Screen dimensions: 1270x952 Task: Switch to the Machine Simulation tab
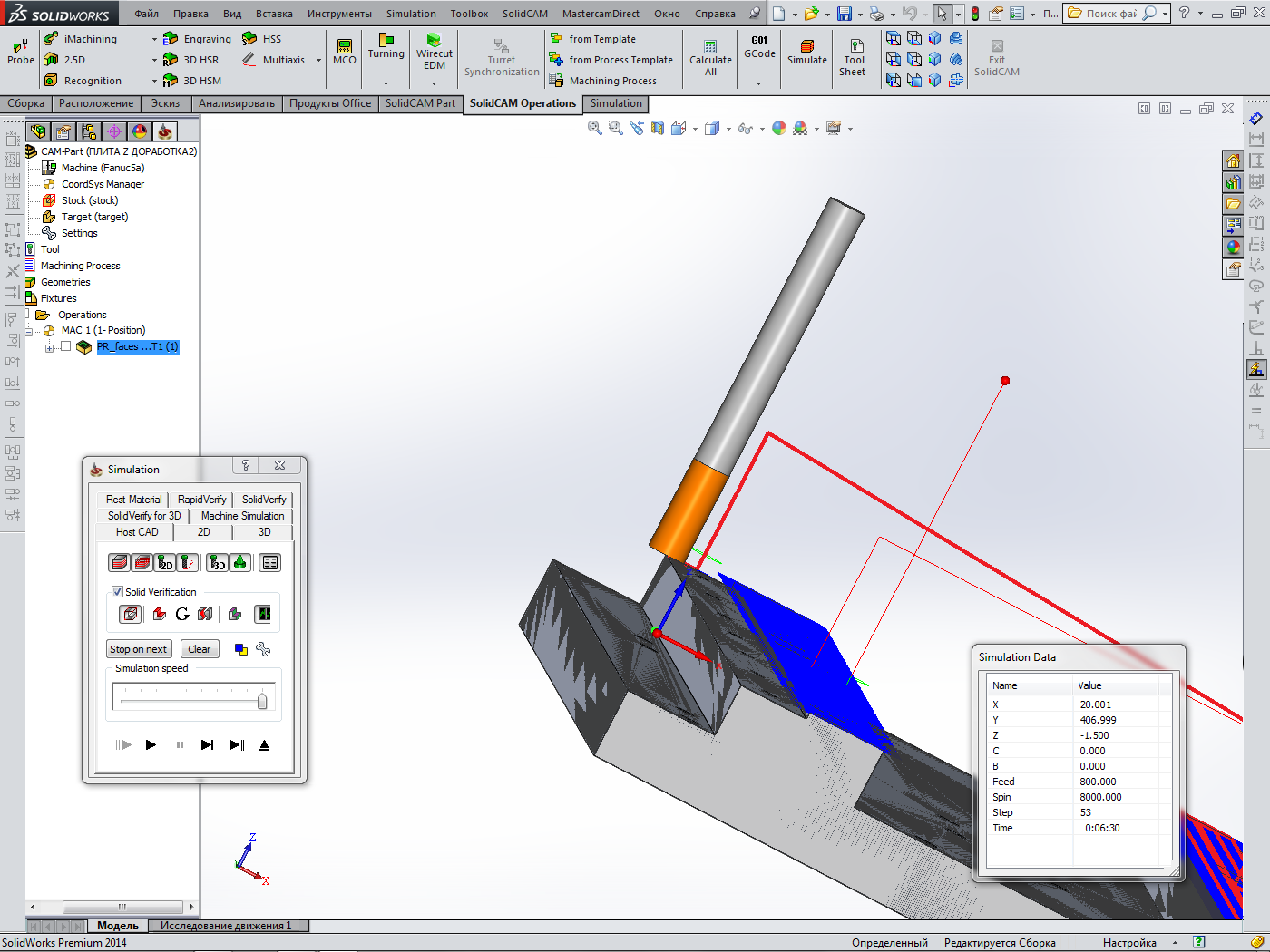tap(242, 516)
